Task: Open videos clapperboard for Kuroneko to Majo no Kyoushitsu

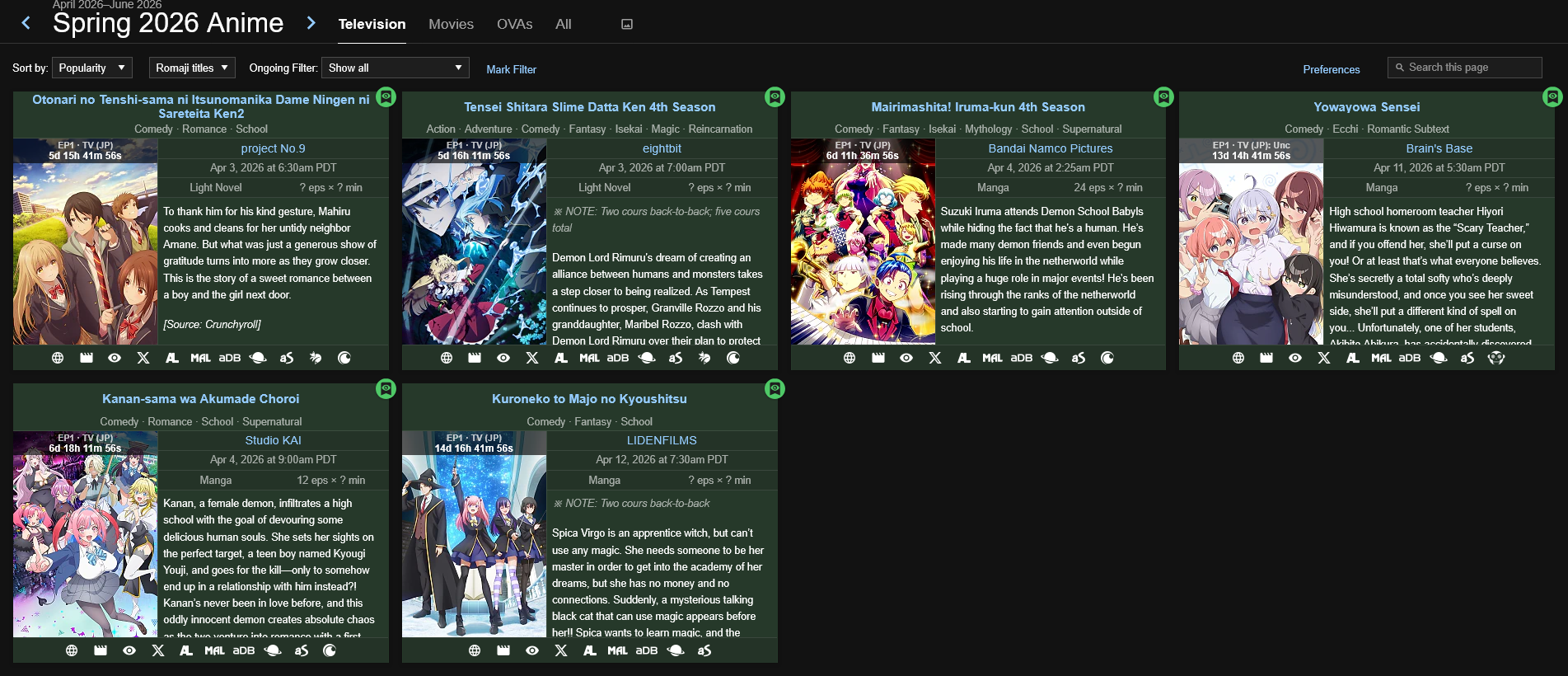Action: pyautogui.click(x=503, y=650)
